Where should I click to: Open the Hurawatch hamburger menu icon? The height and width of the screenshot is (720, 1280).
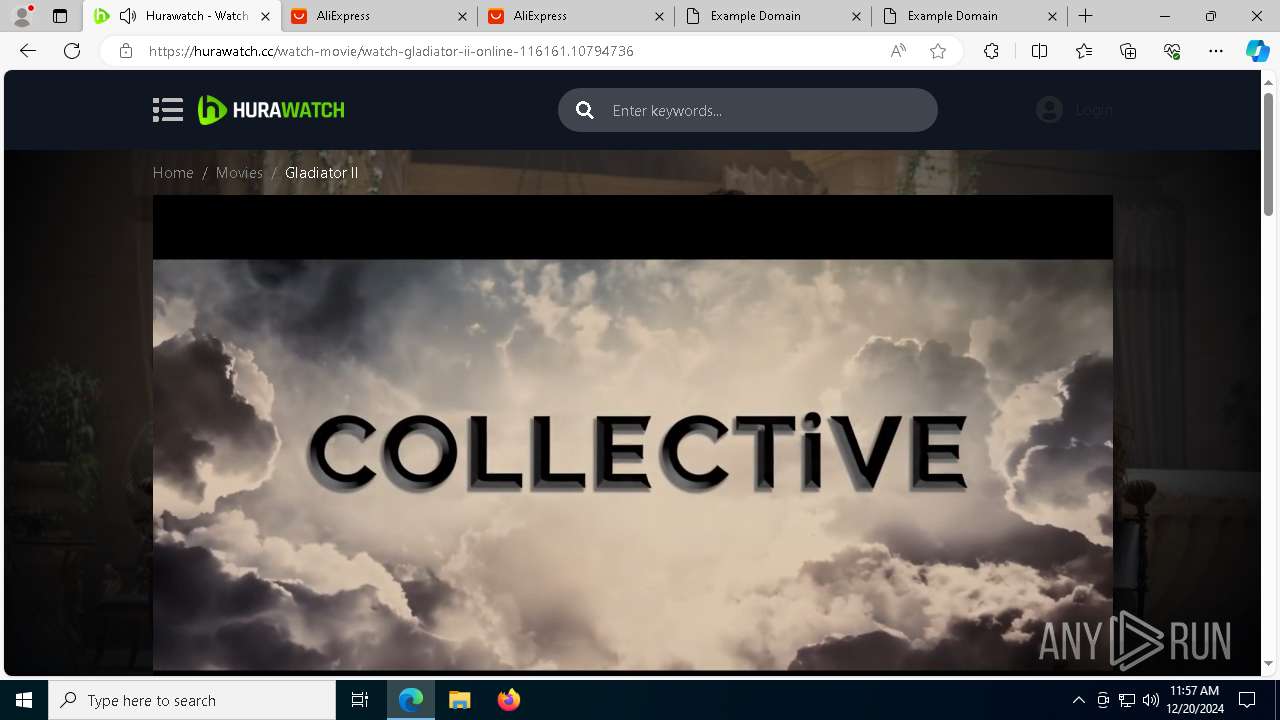167,110
